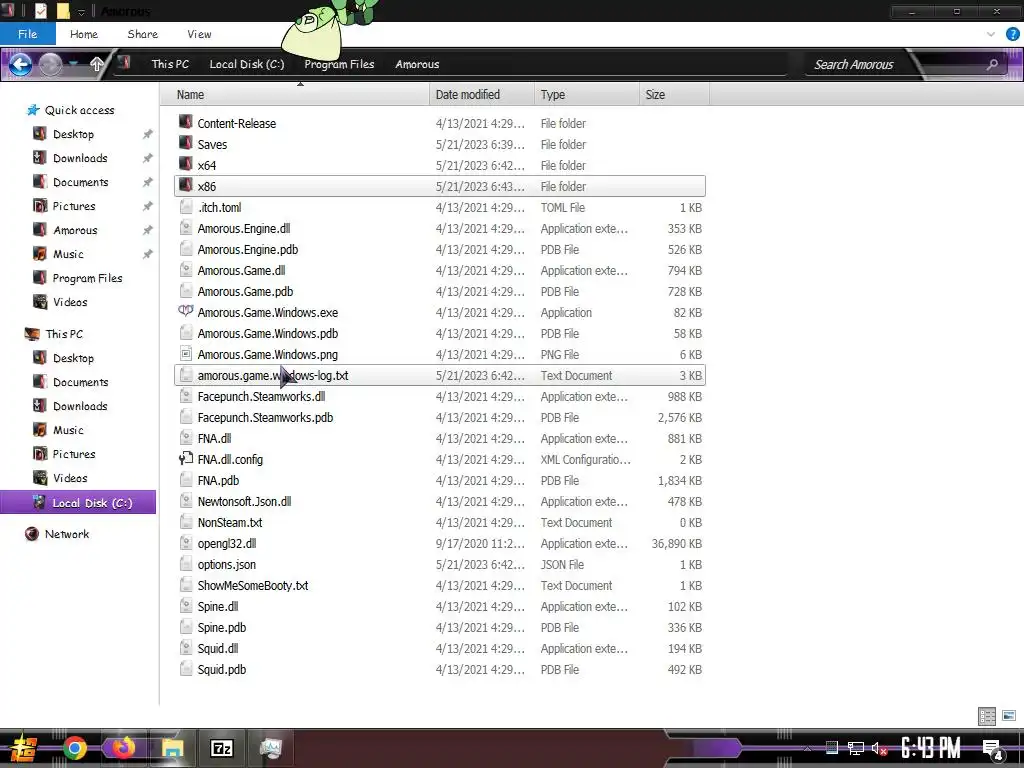The image size is (1024, 768).
Task: Sort by the Type column header
Action: tap(586, 95)
